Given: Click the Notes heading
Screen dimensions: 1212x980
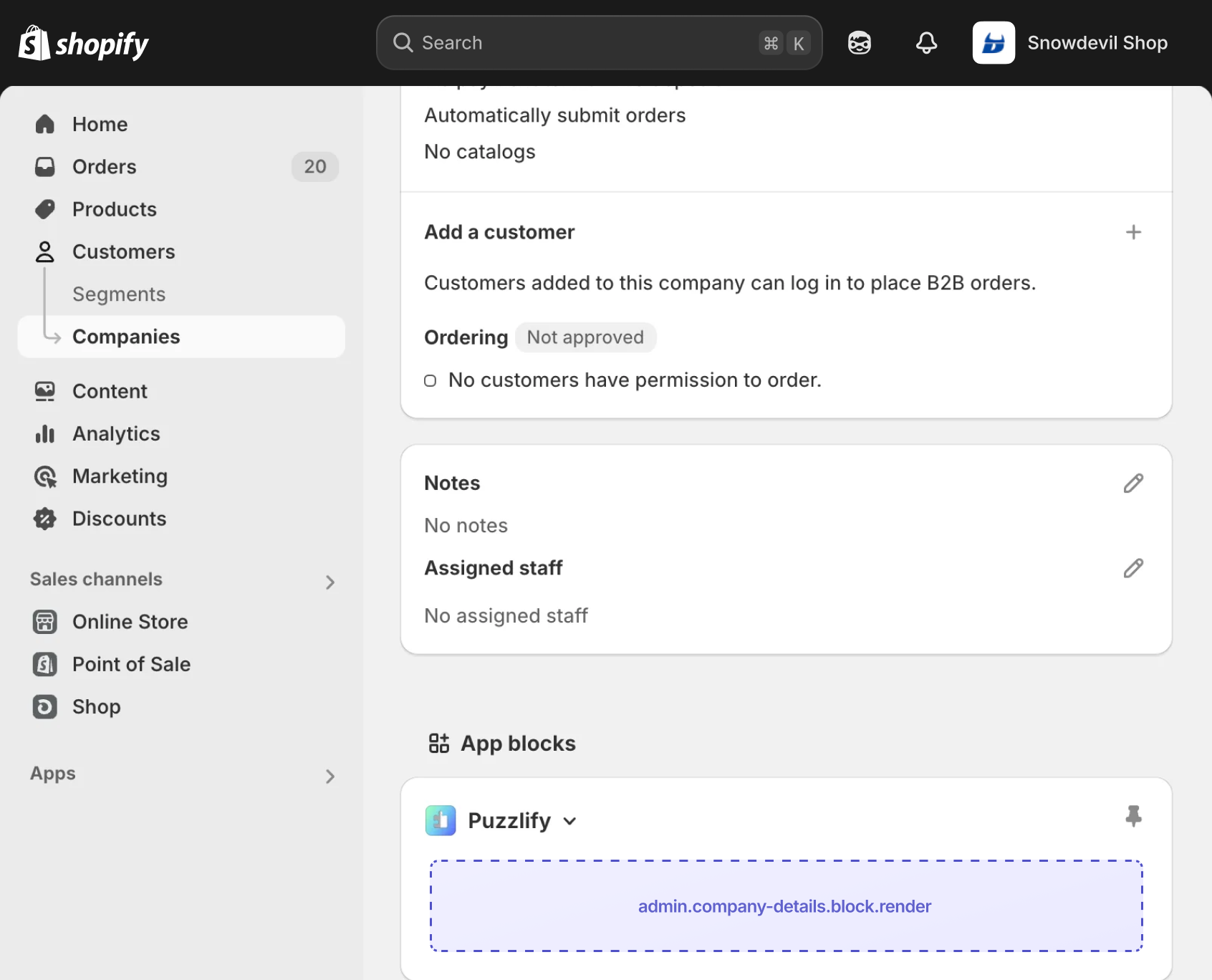Looking at the screenshot, I should tap(452, 484).
